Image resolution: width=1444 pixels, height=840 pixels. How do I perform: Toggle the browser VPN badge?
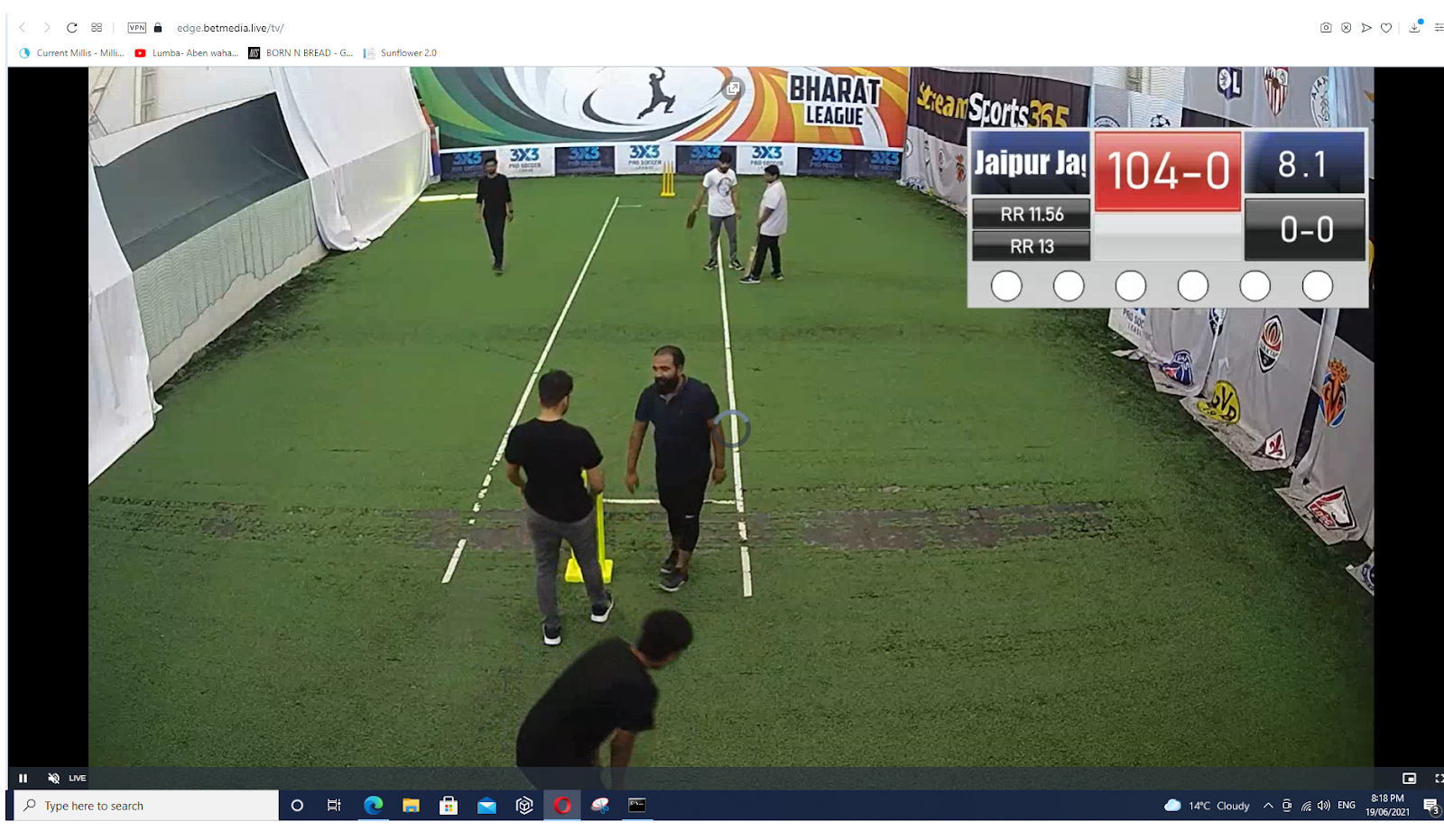137,28
